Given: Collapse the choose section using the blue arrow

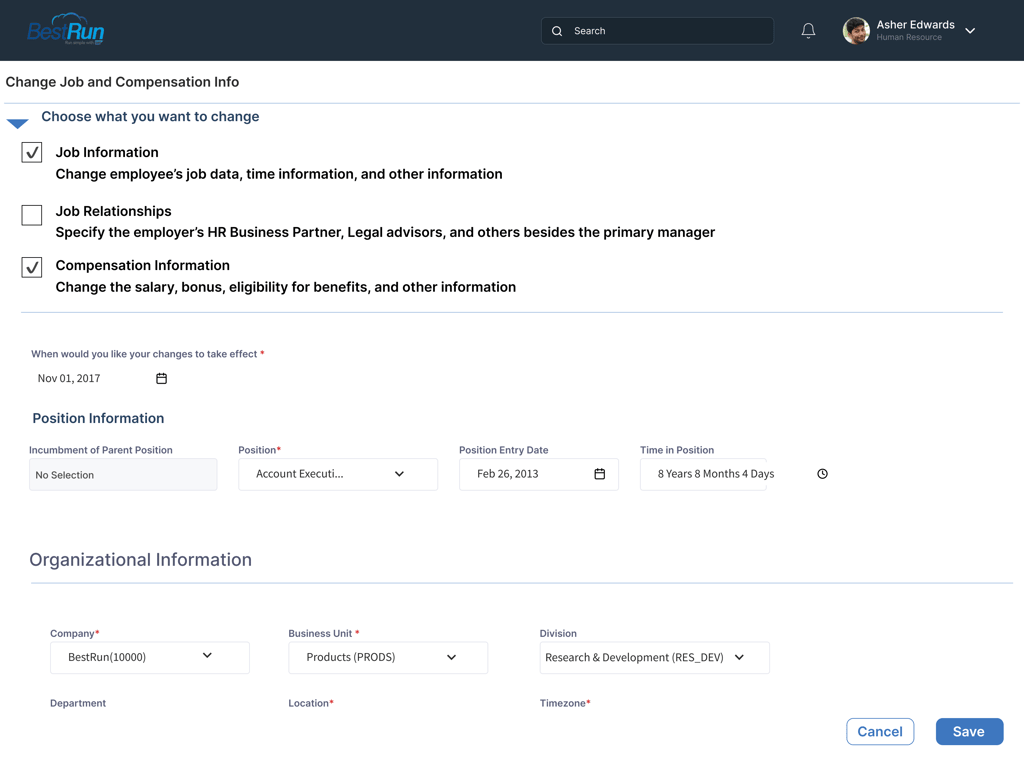Looking at the screenshot, I should pyautogui.click(x=17, y=122).
